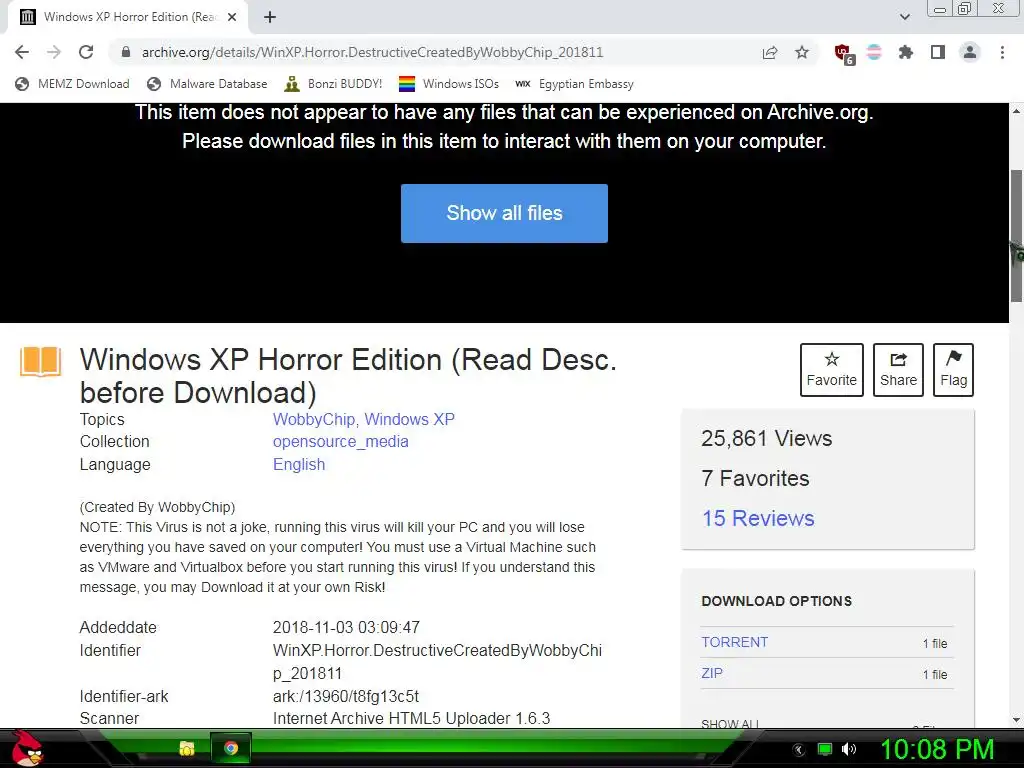
Task: Open the Chrome profile avatar
Action: pos(970,52)
